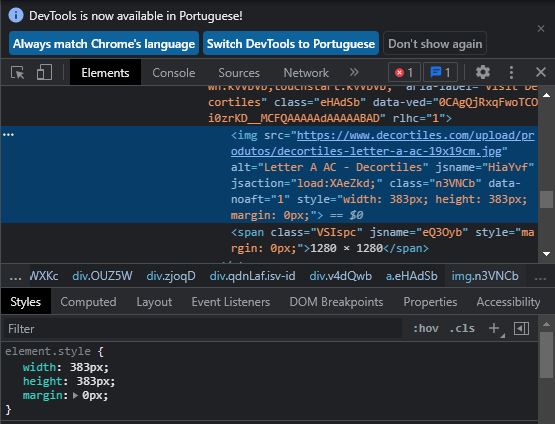Expand the margin shorthand triangle
This screenshot has width=555, height=424.
[75, 395]
